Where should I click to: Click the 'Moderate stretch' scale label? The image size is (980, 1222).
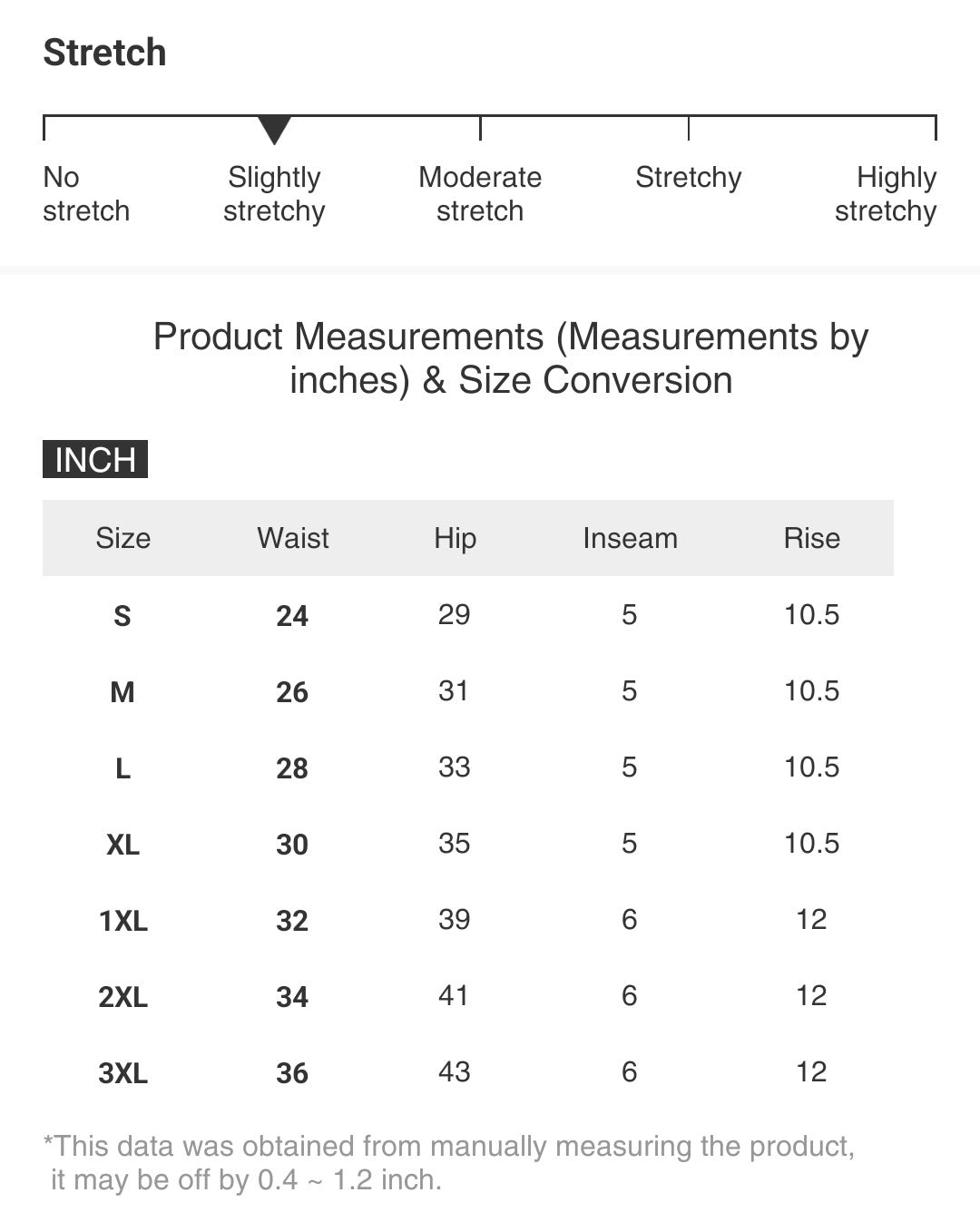point(480,194)
